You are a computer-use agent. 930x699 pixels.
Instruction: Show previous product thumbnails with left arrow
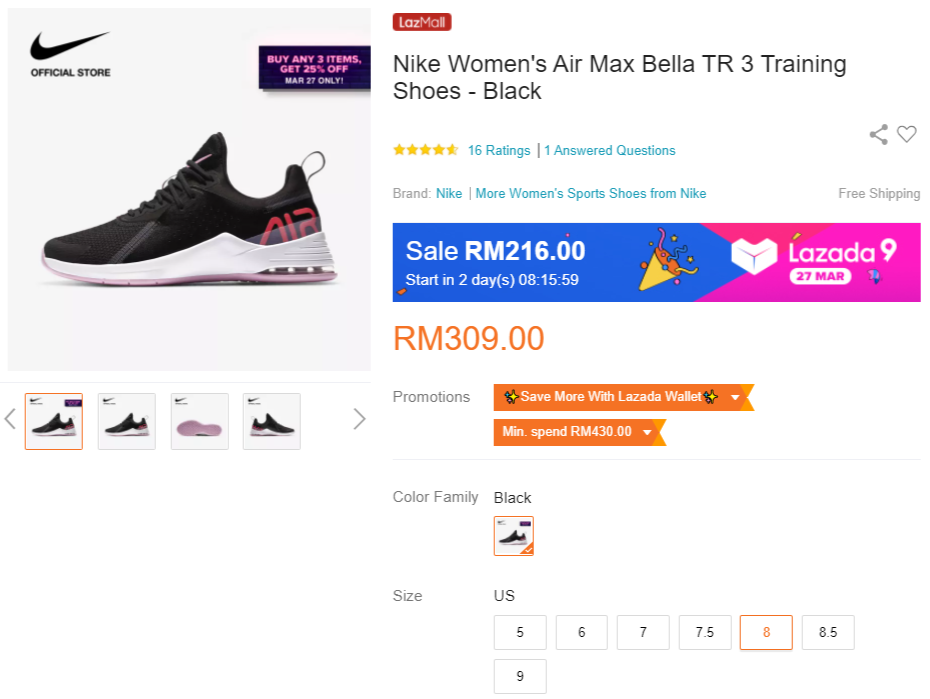click(x=11, y=419)
